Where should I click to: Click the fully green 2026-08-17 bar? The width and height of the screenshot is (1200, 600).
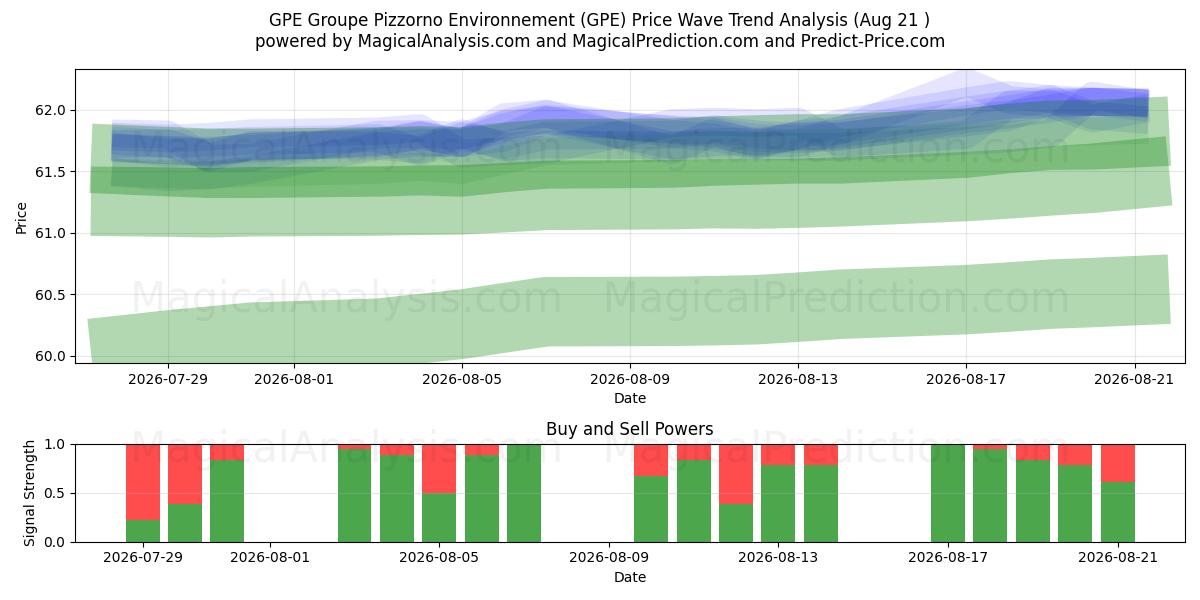[x=948, y=493]
